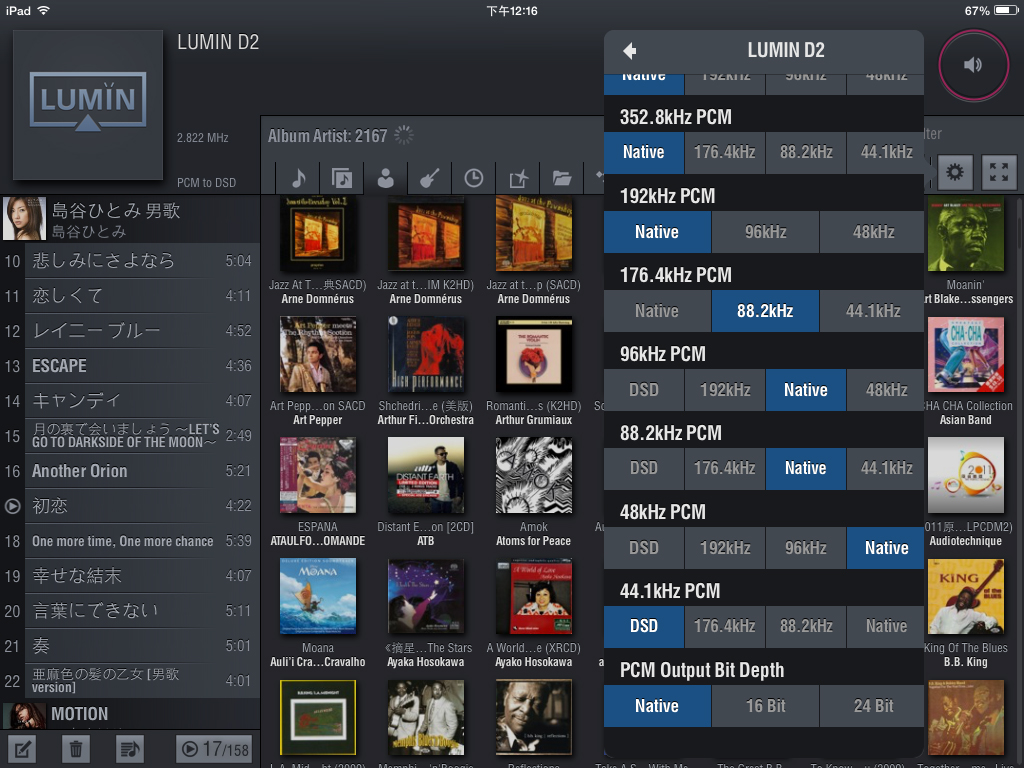Open the clock (year) browse icon
1024x768 pixels.
click(x=473, y=178)
